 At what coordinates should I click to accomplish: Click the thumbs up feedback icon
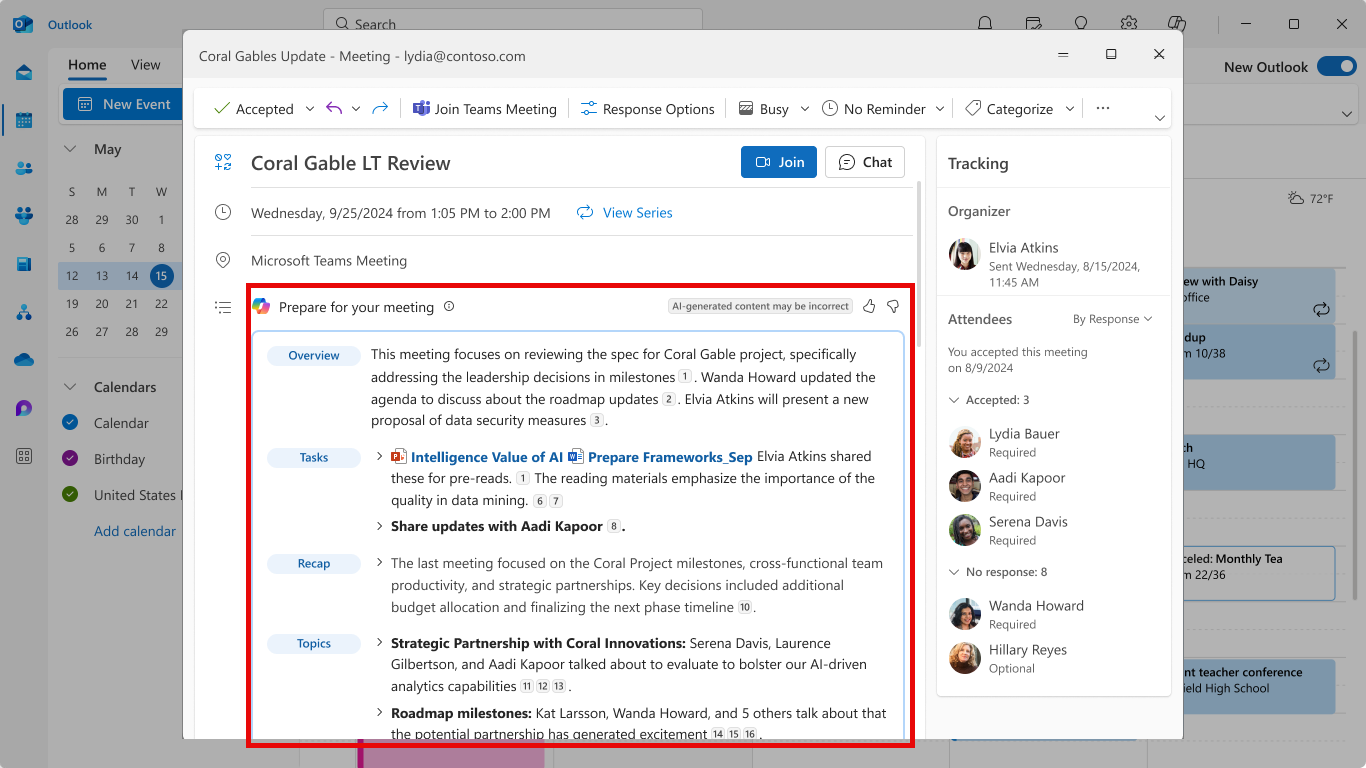tap(869, 306)
